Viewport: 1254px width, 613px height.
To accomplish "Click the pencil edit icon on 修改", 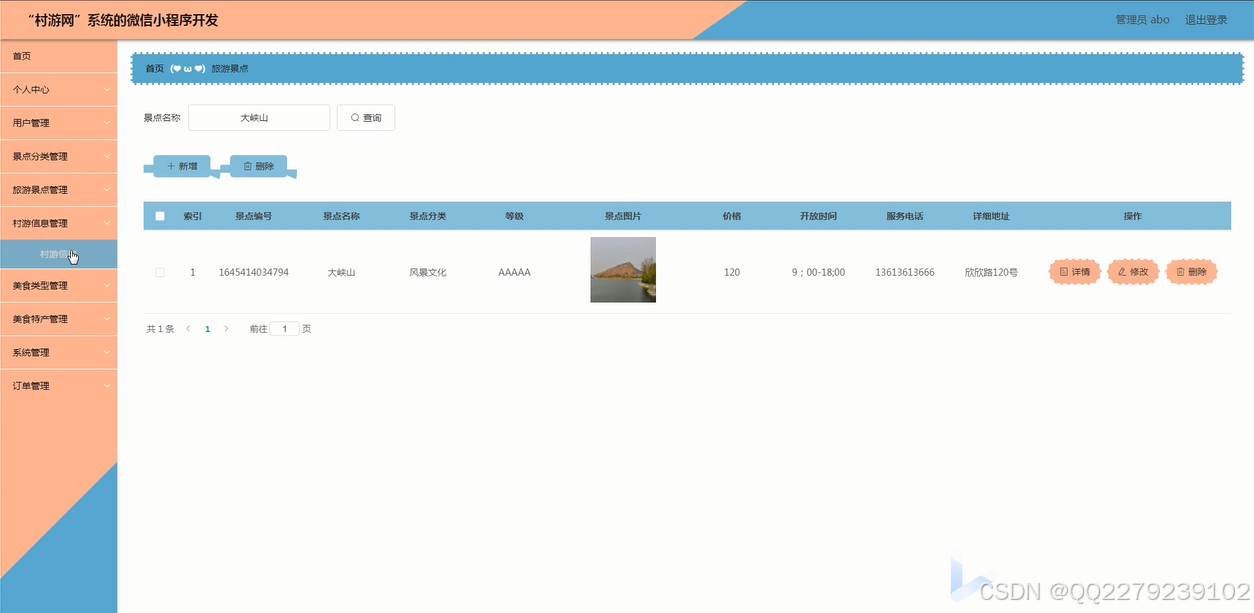I will pos(1122,271).
